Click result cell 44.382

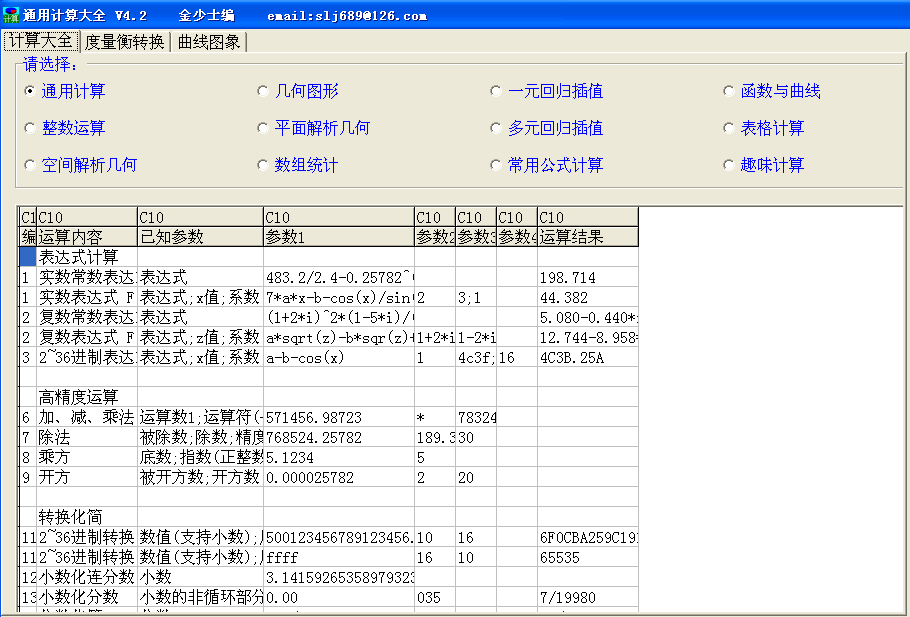click(x=588, y=297)
